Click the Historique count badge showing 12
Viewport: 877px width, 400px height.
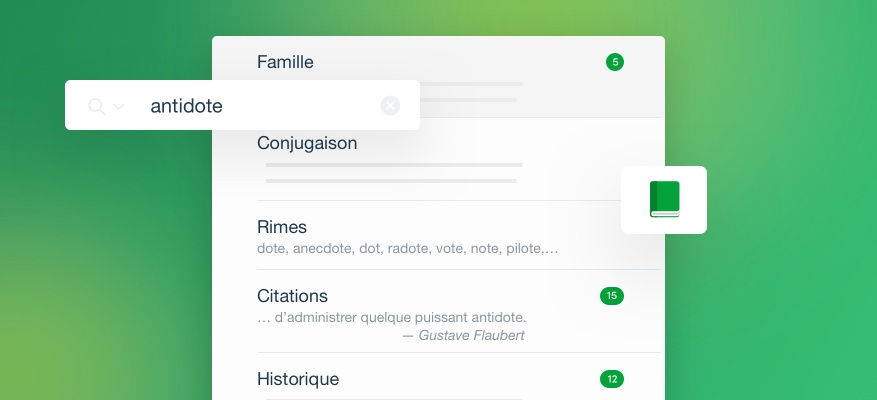point(611,379)
